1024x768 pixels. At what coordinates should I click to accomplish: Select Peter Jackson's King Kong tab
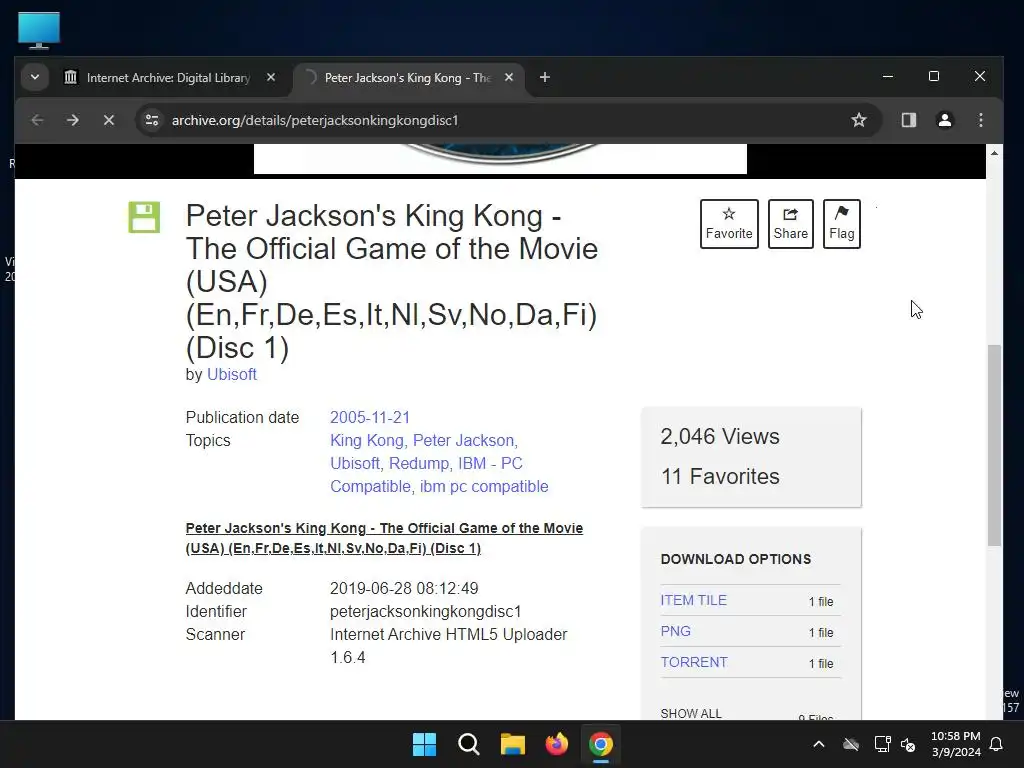409,78
